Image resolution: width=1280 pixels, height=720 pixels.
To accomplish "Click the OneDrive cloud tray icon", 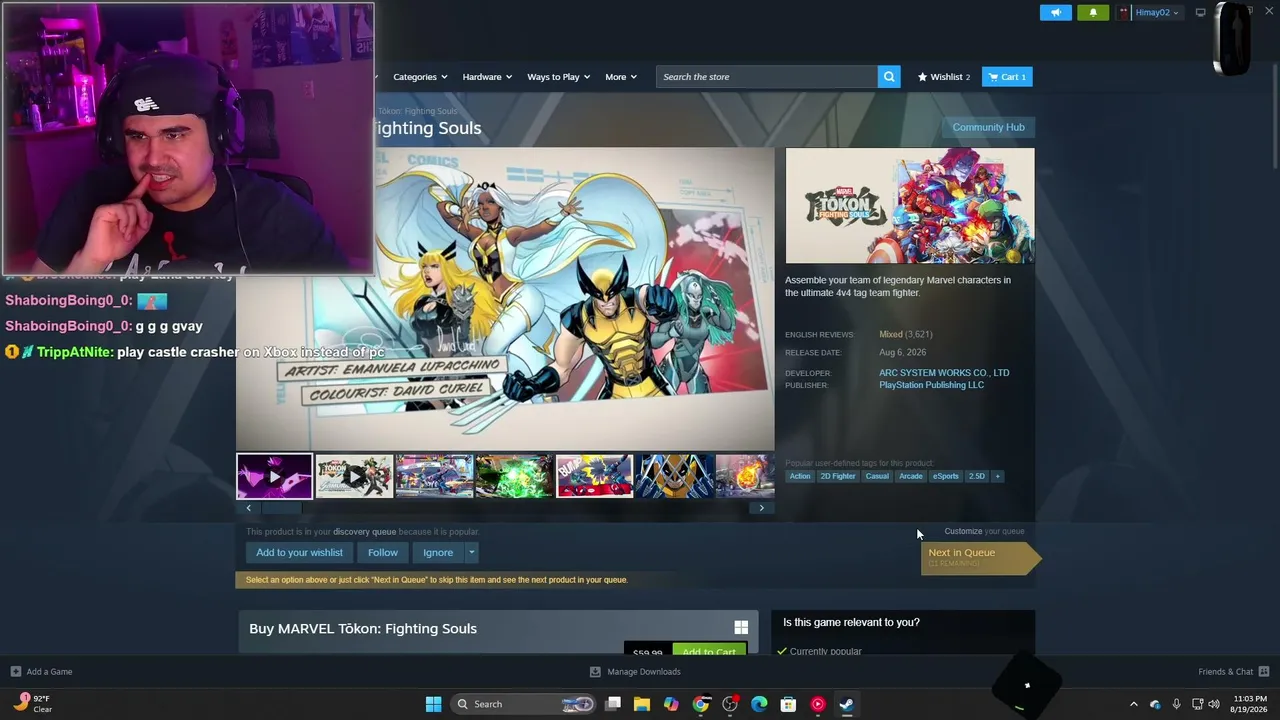I will (x=1155, y=704).
